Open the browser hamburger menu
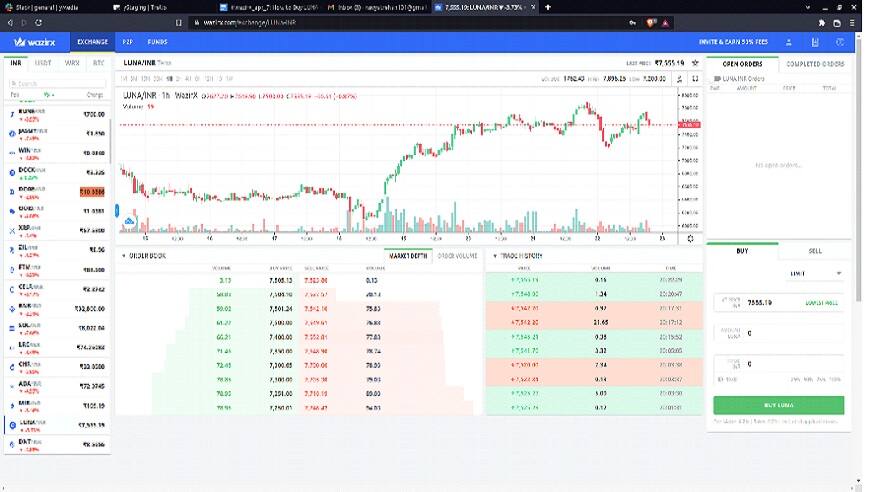875x492 pixels. [852, 23]
